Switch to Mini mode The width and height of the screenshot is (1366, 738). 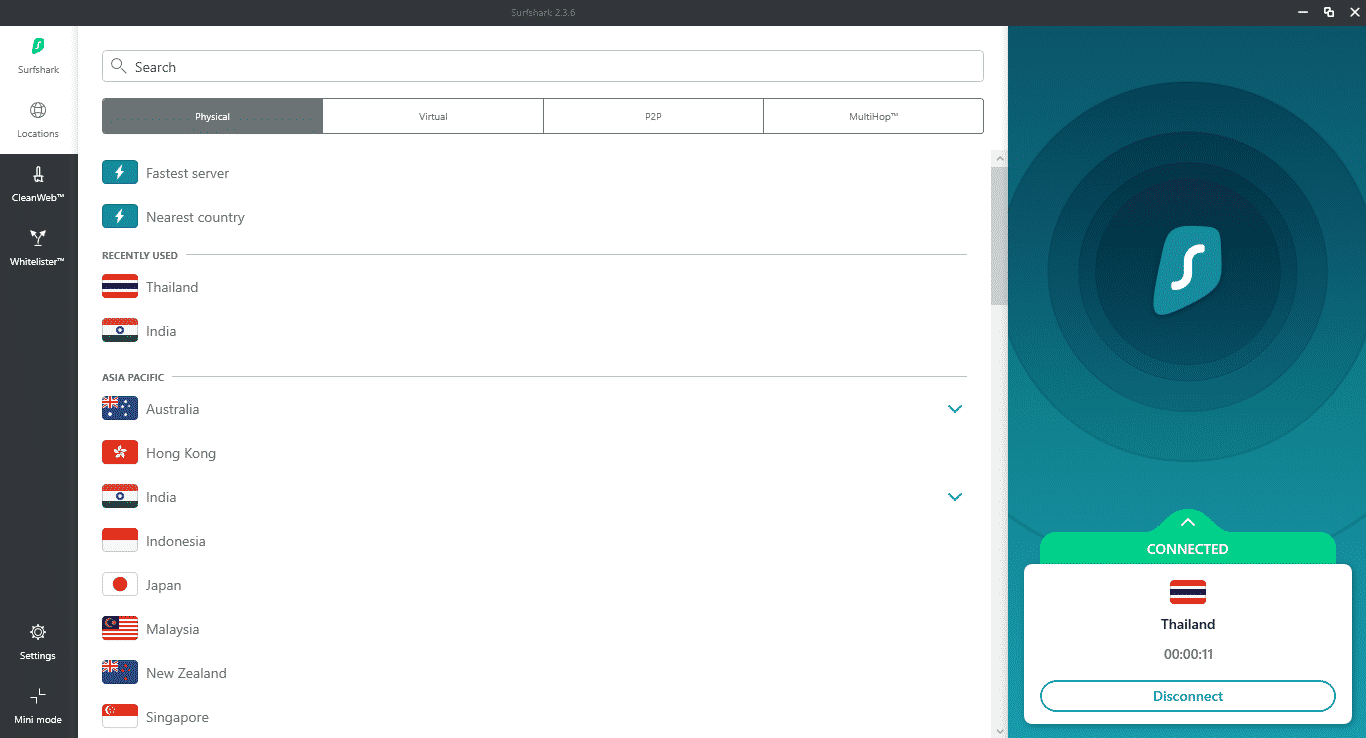coord(38,706)
